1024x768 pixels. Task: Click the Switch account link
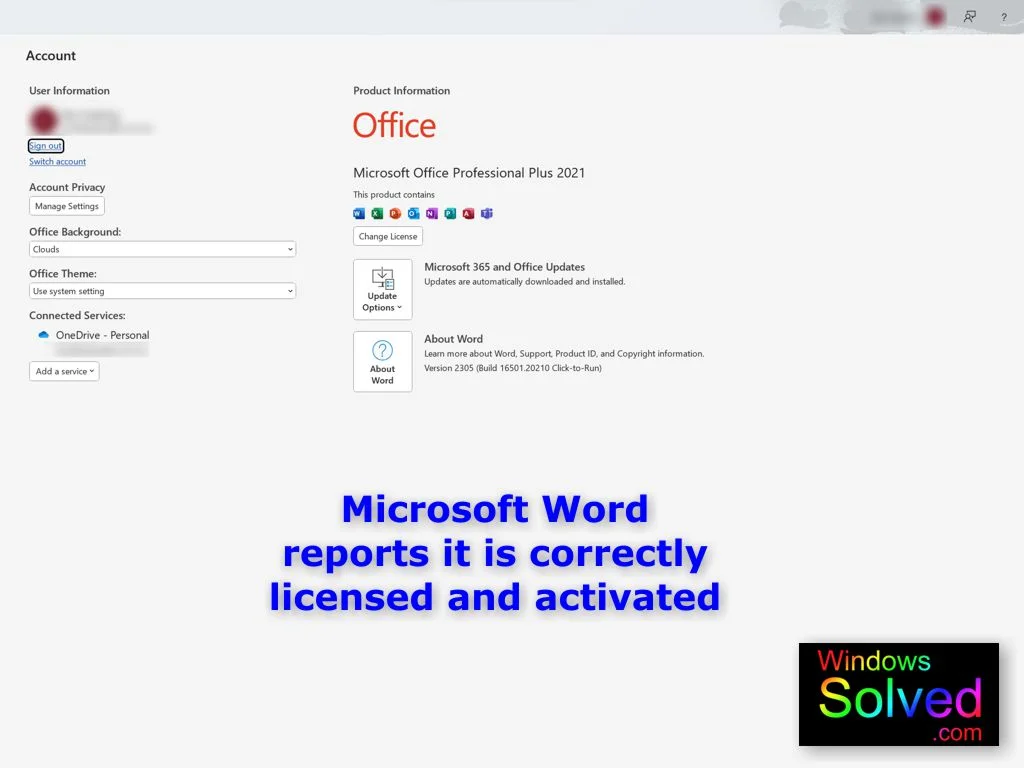pos(57,161)
